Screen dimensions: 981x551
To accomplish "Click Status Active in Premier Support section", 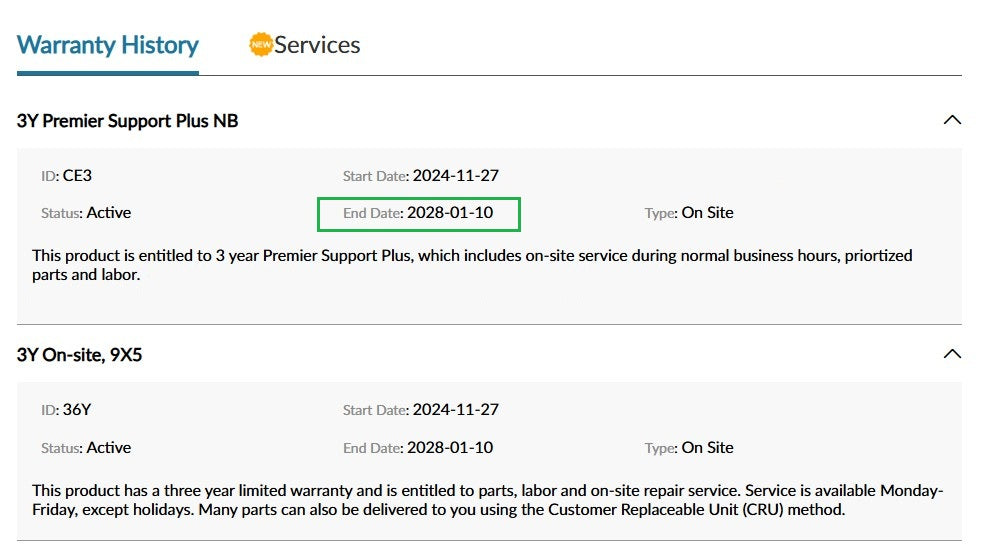I will pos(86,213).
